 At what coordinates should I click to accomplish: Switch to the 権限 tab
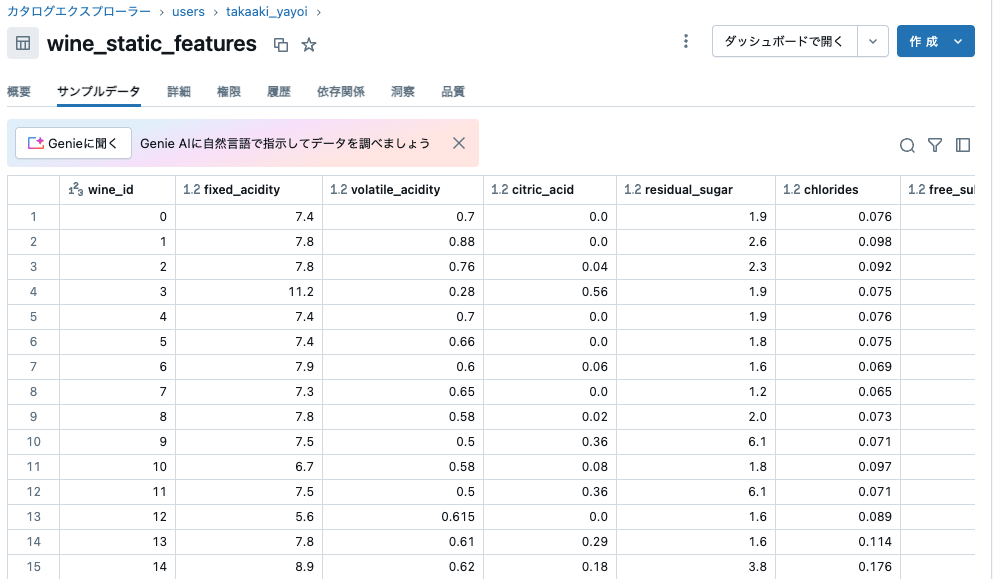pyautogui.click(x=228, y=90)
